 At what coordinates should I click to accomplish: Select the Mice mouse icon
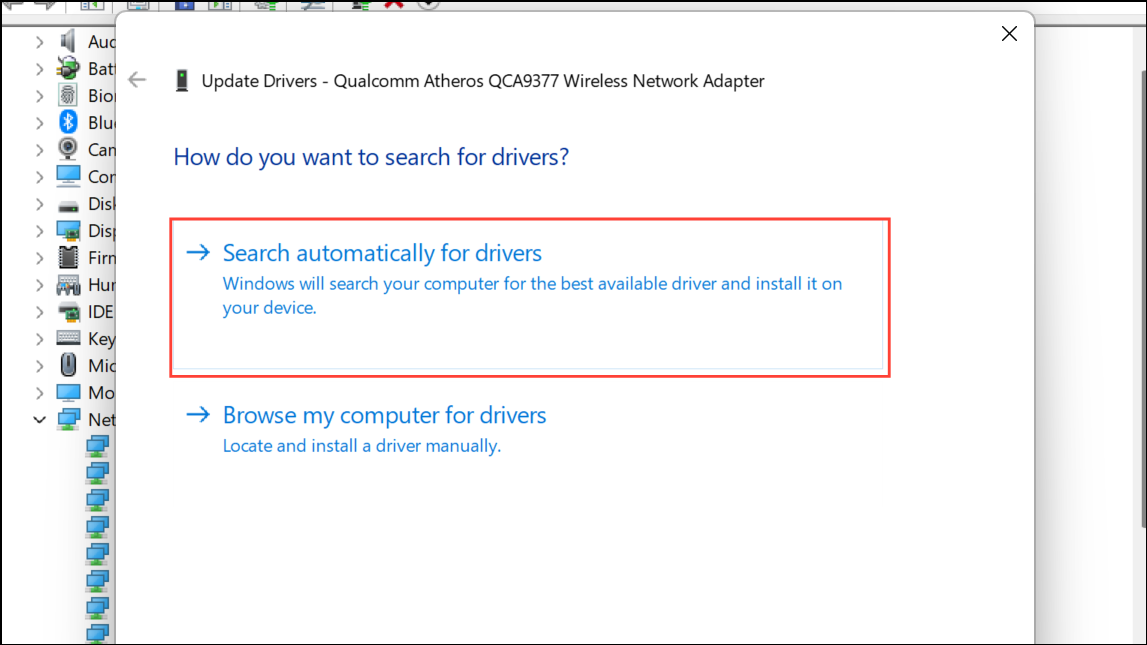(68, 365)
